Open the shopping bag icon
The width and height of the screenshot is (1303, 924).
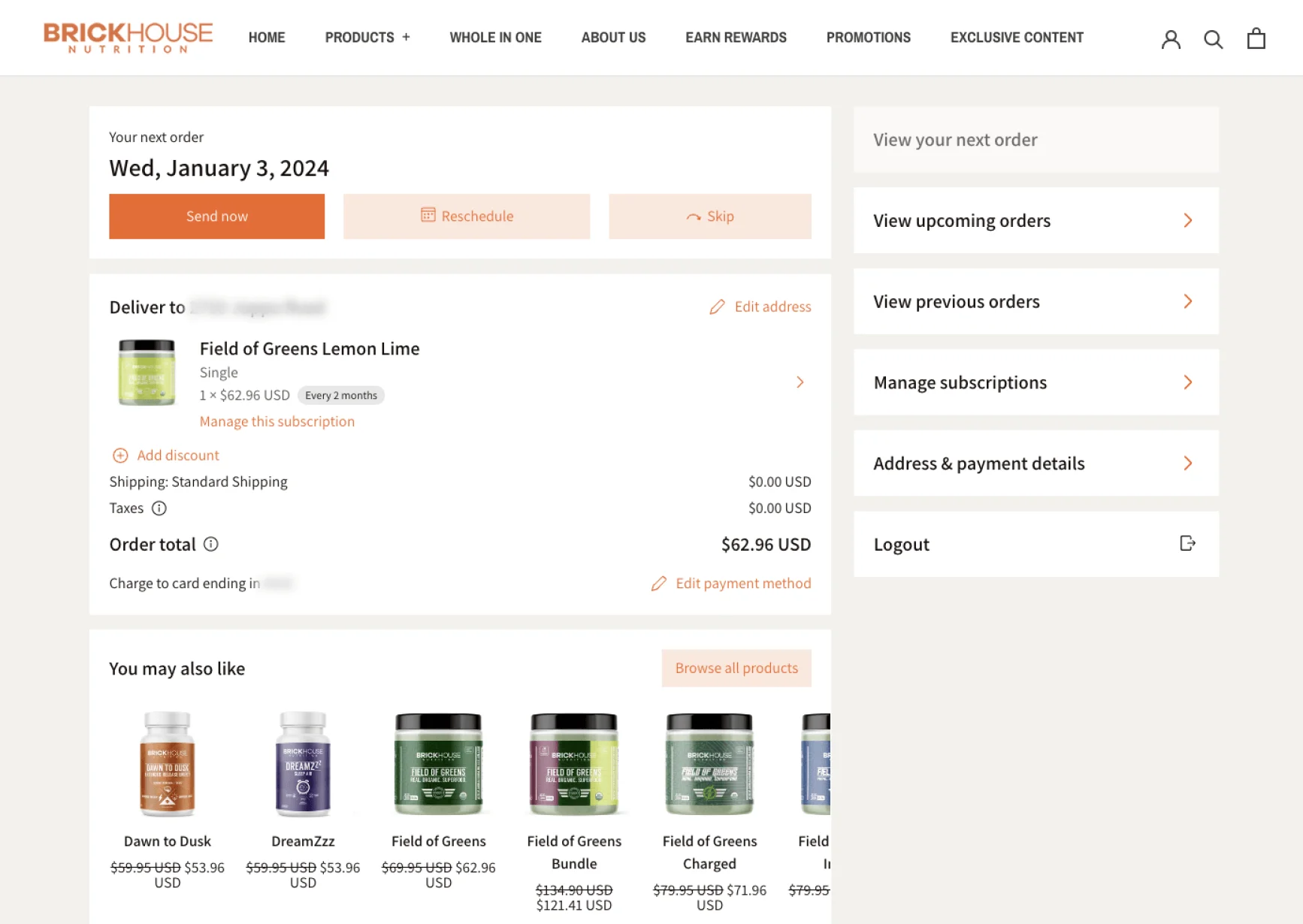pyautogui.click(x=1256, y=38)
